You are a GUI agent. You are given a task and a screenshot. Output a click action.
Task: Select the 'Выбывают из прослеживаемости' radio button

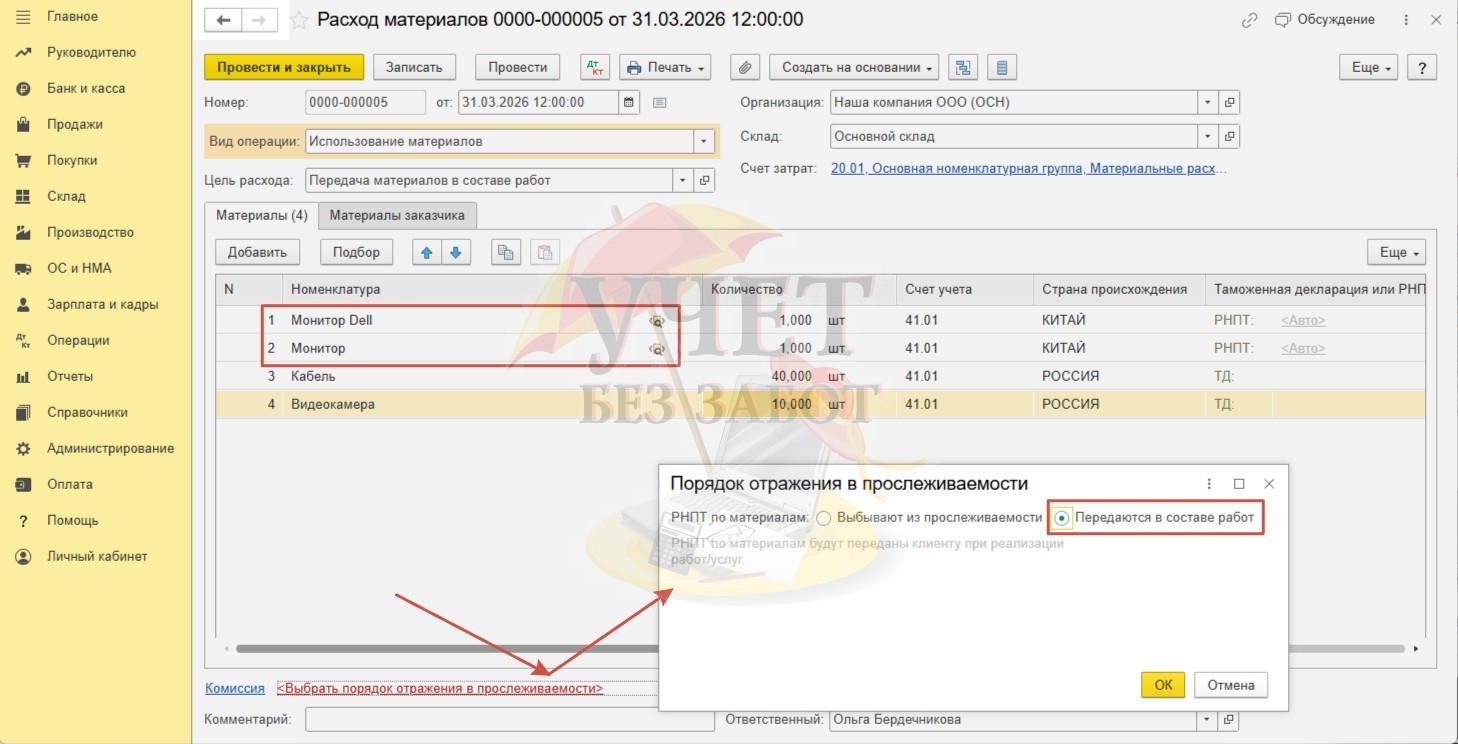[824, 518]
